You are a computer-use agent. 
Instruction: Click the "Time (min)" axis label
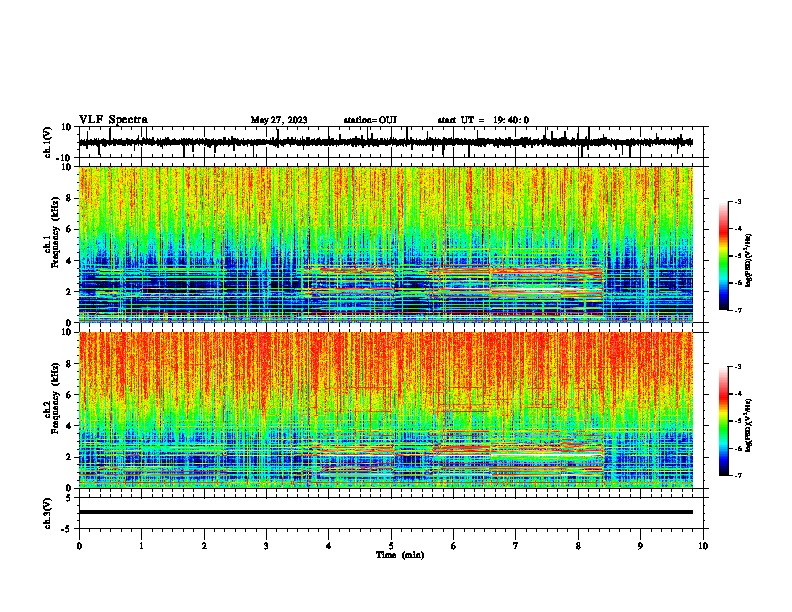[400, 555]
